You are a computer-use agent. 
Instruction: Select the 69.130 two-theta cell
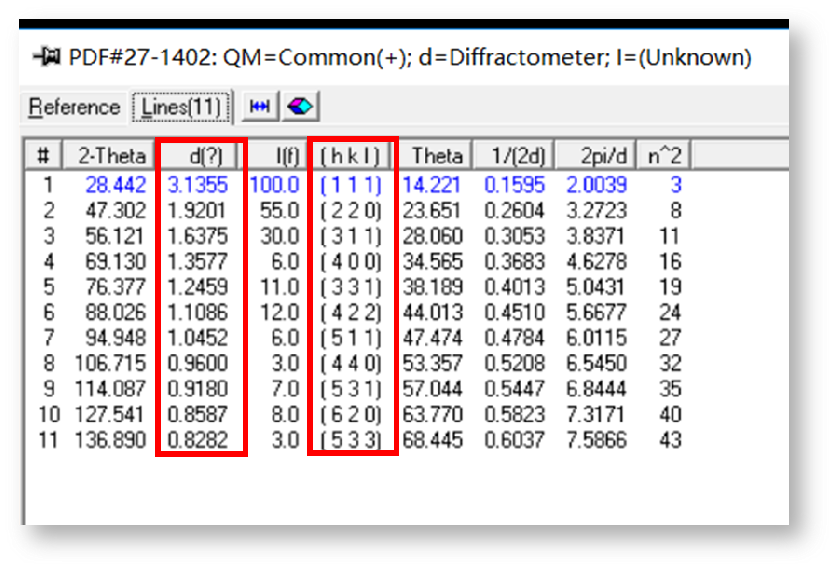[x=116, y=262]
